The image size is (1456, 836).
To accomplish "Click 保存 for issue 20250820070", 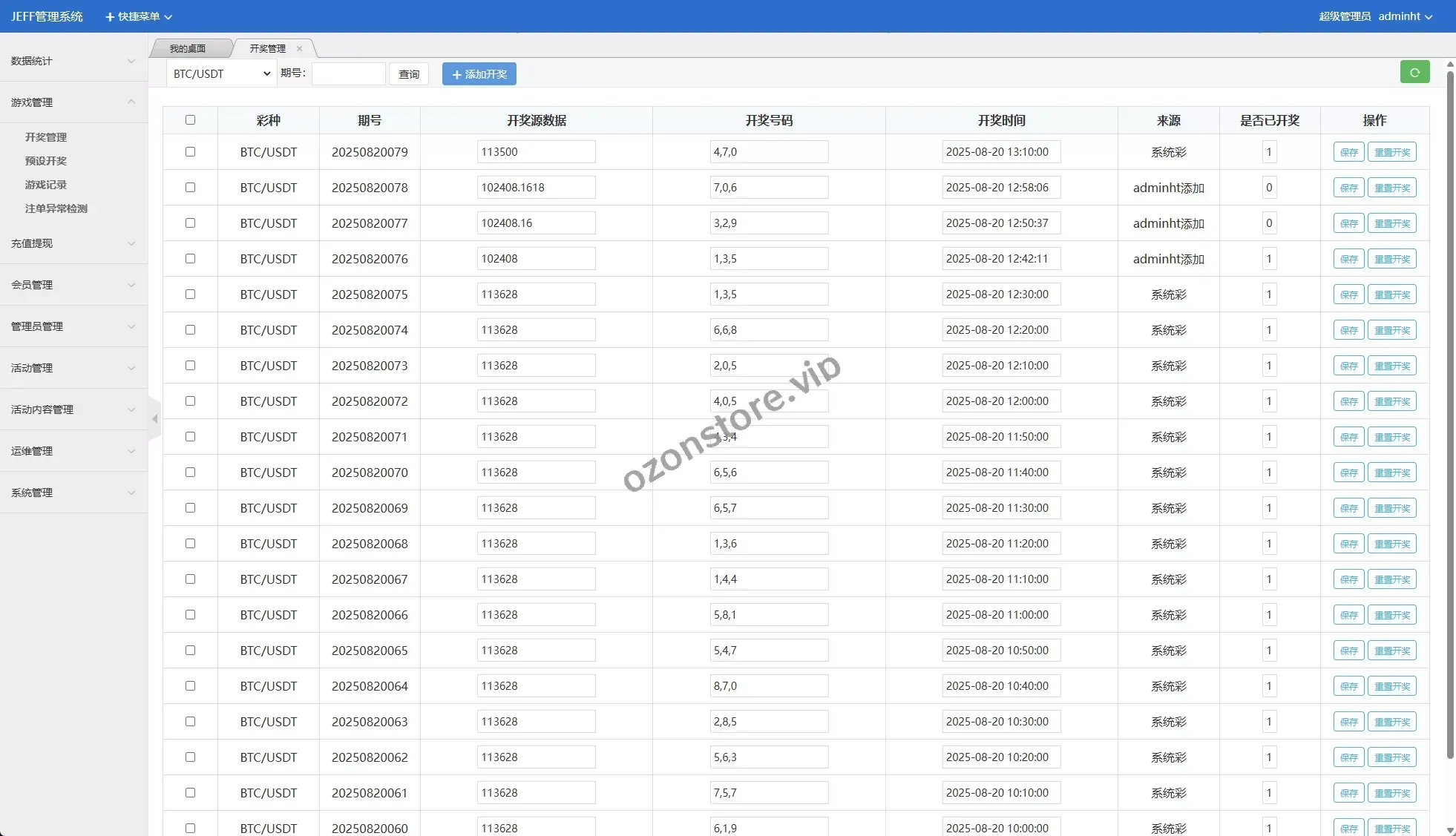I will [1348, 473].
